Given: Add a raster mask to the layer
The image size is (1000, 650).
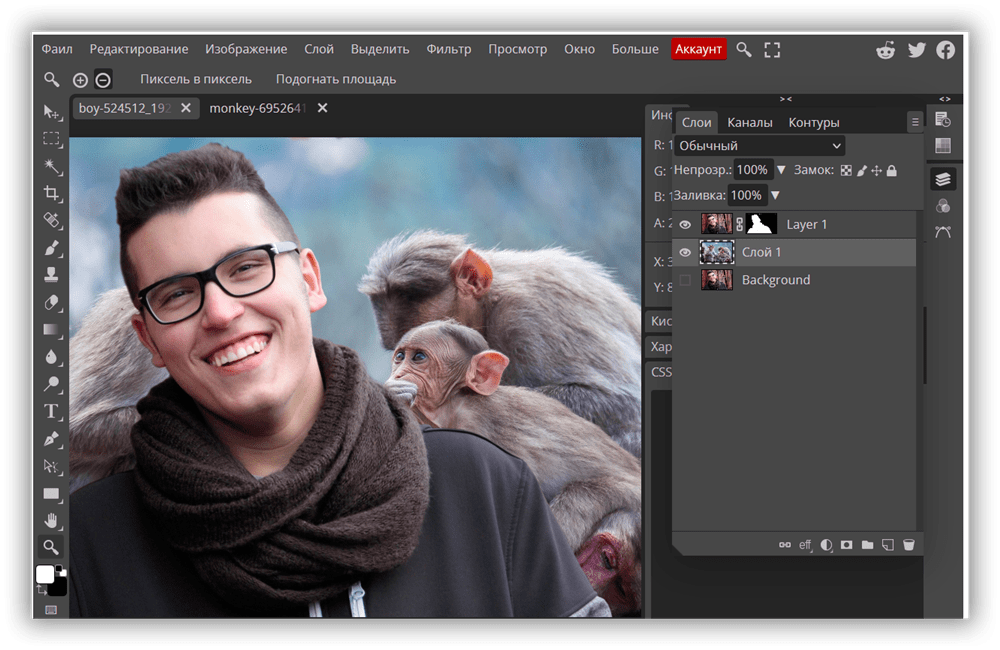Looking at the screenshot, I should [x=846, y=545].
